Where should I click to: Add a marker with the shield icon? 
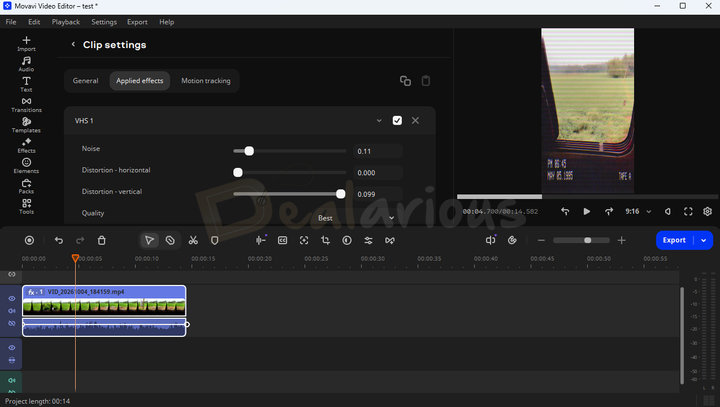pyautogui.click(x=214, y=240)
